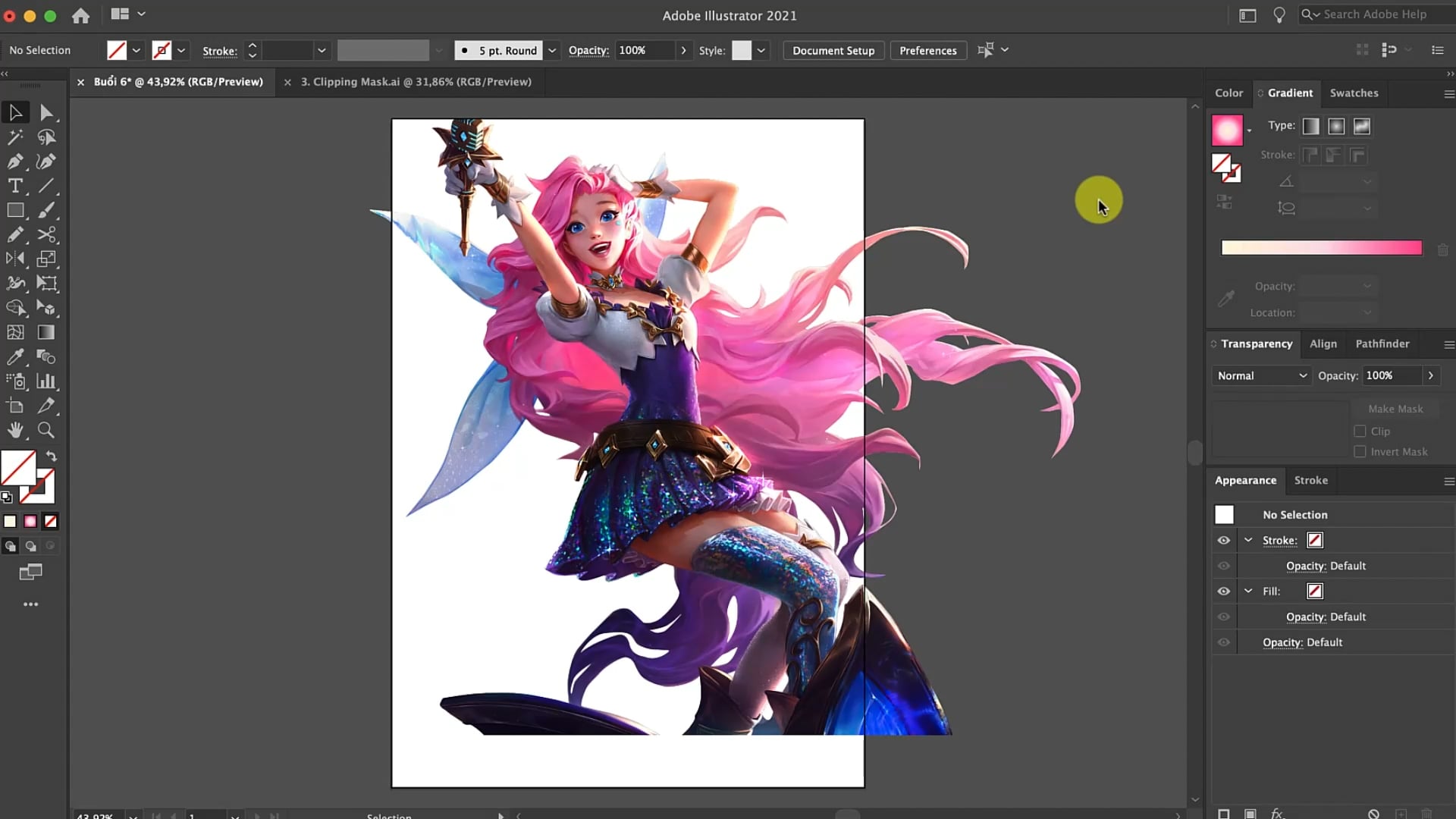Click the pink gradient fill swatch

(x=1227, y=130)
